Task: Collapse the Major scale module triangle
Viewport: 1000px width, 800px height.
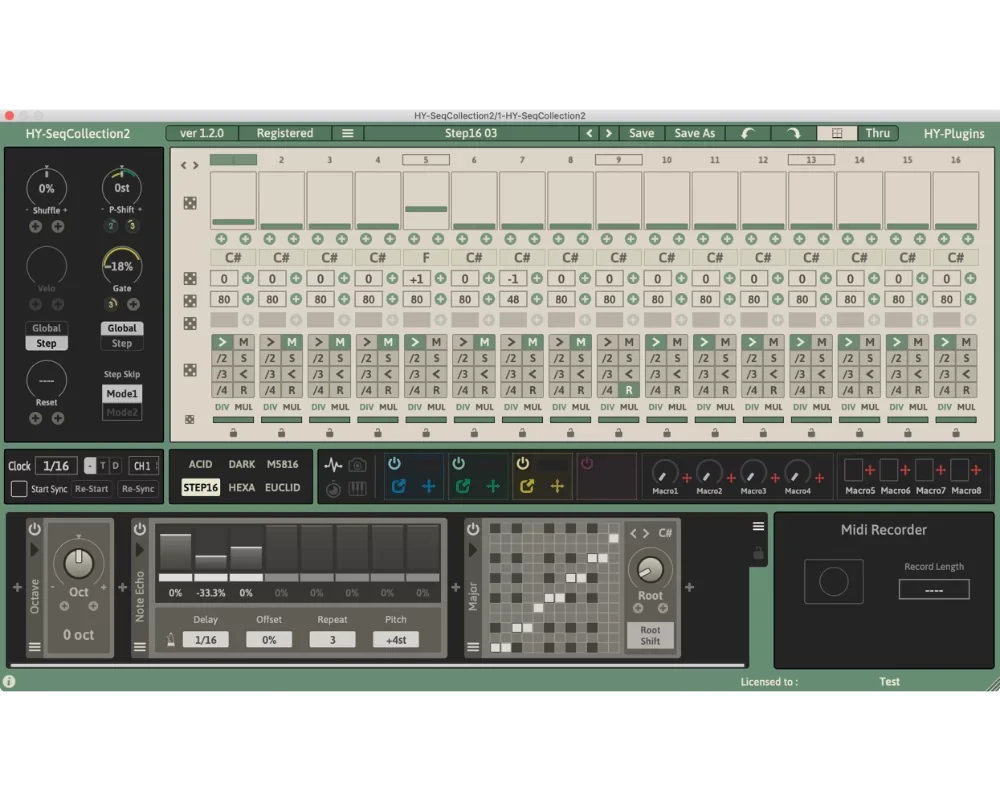Action: coord(473,550)
